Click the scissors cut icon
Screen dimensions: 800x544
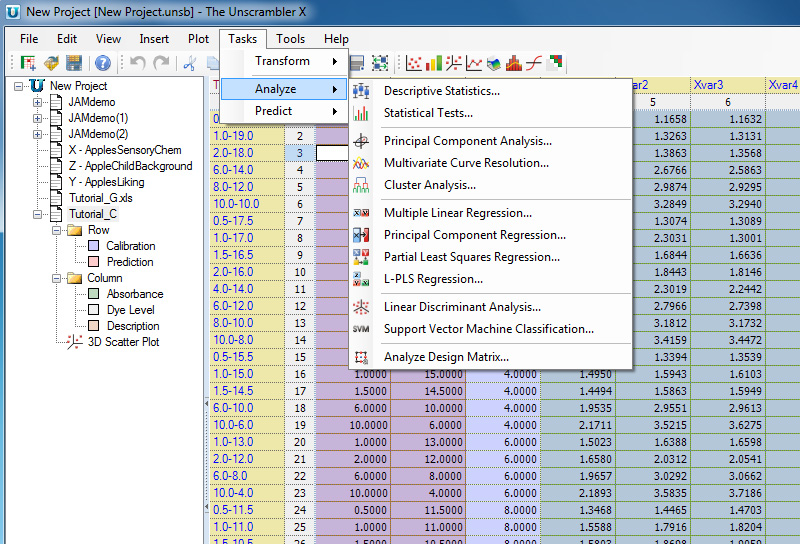pyautogui.click(x=190, y=63)
